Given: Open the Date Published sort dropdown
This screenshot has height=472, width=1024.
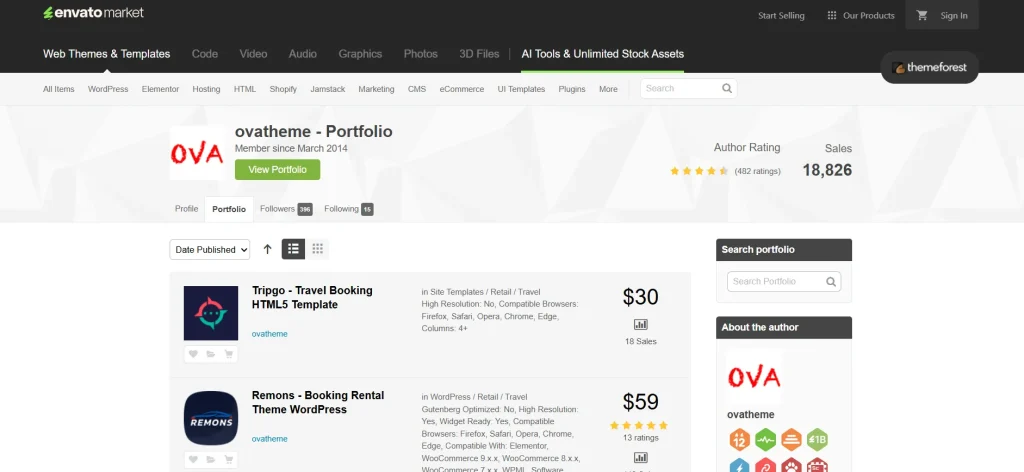Looking at the screenshot, I should coord(210,250).
